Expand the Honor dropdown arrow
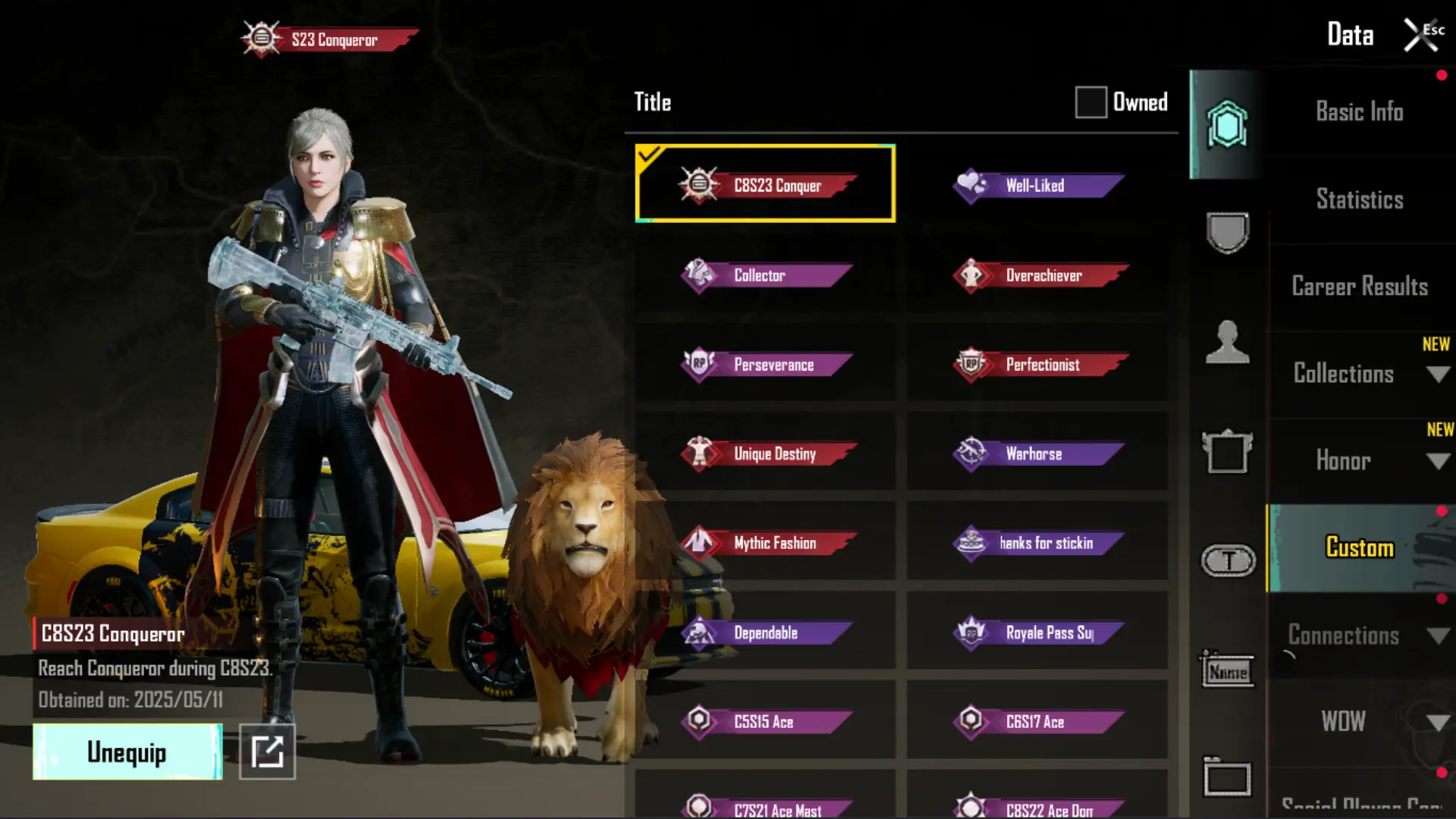1456x819 pixels. coord(1438,461)
